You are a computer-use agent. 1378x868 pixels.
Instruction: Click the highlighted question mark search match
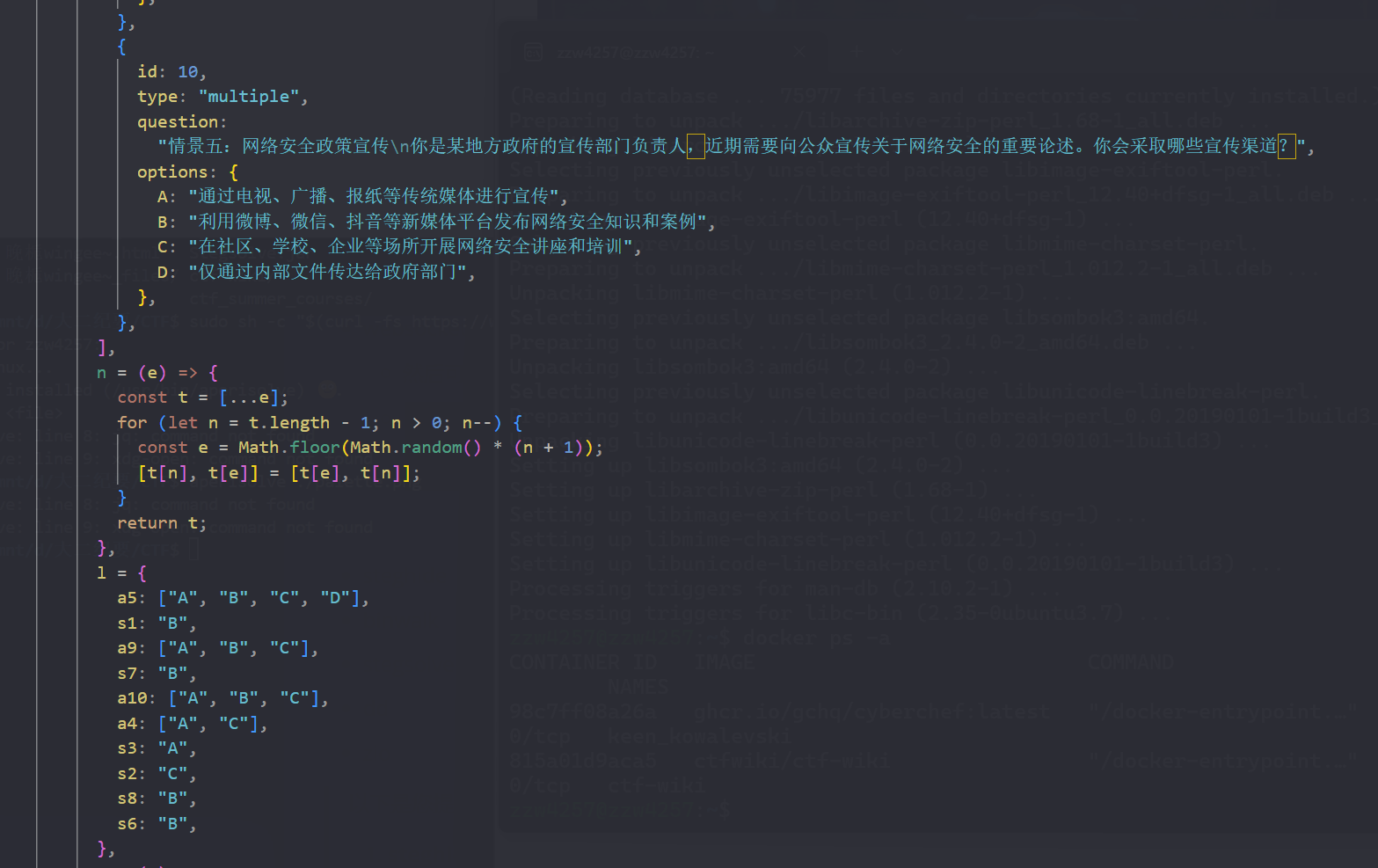[x=1287, y=146]
